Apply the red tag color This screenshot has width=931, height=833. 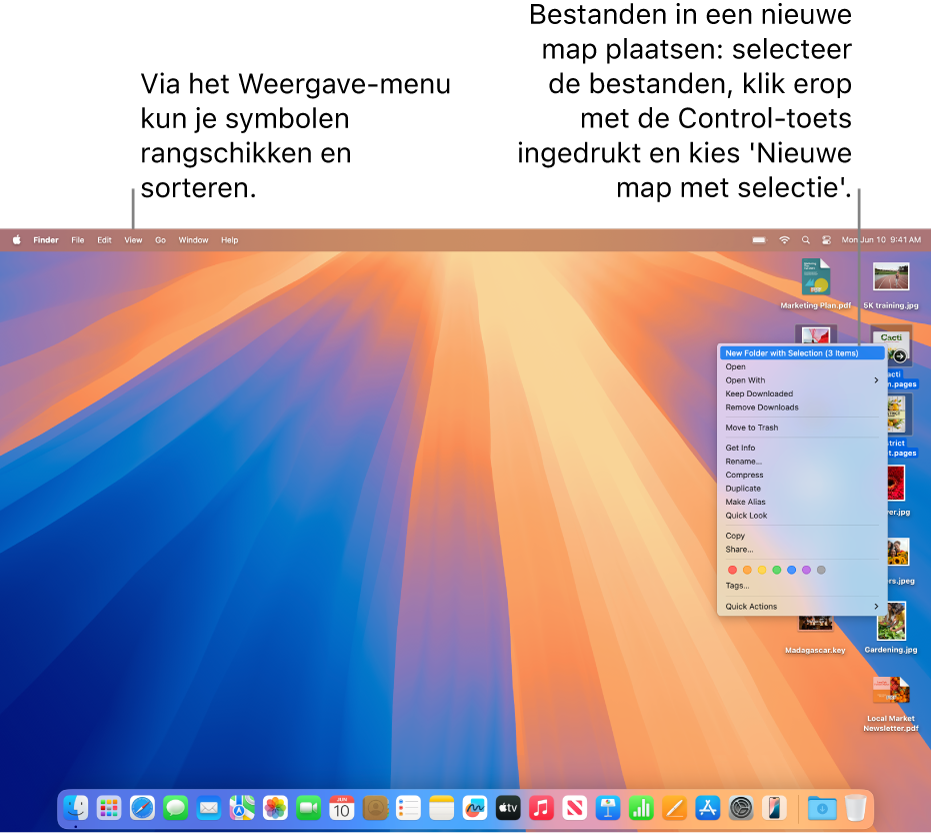pos(732,570)
